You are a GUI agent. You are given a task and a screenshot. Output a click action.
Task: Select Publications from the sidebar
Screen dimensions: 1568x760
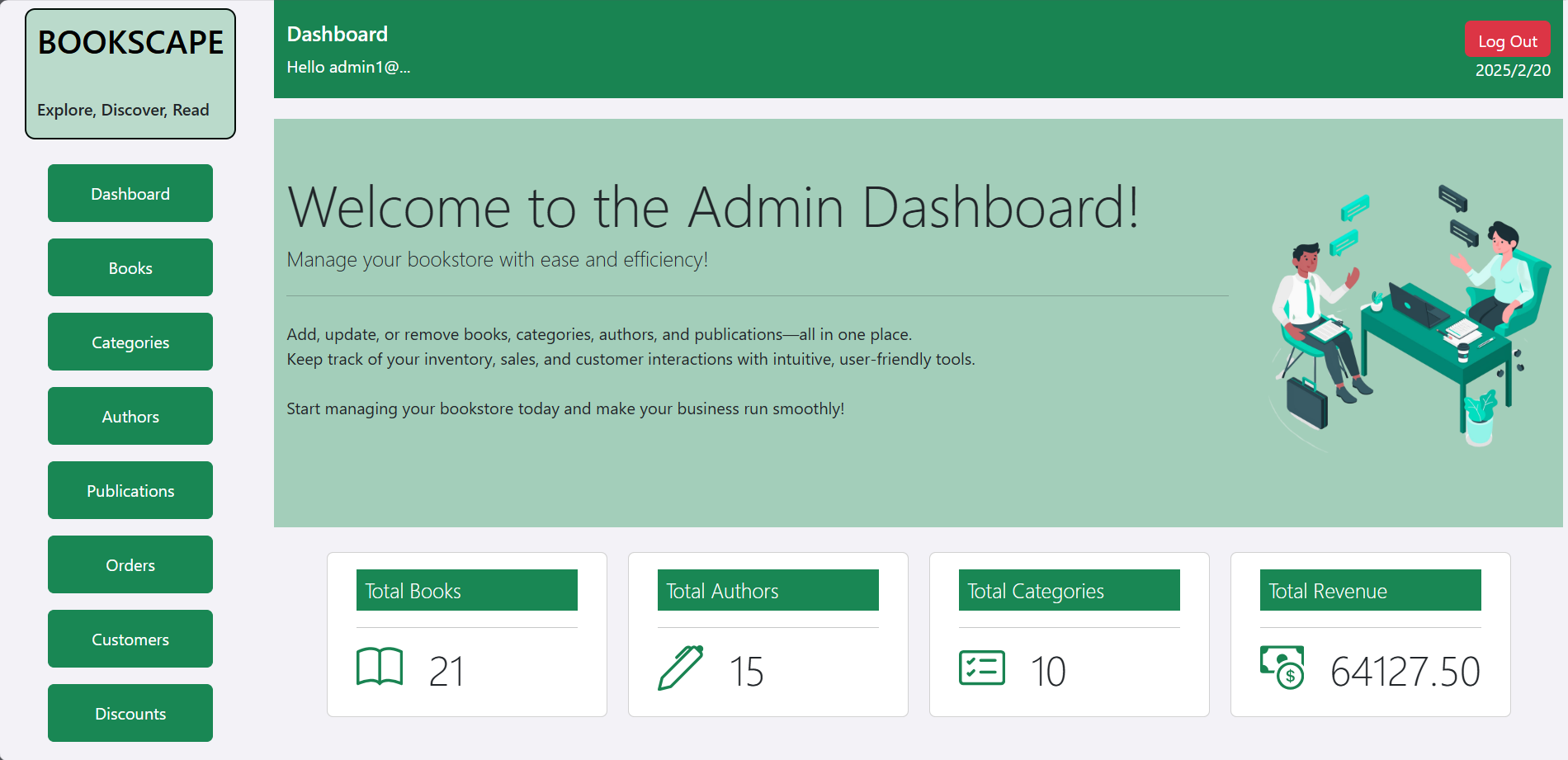(130, 490)
